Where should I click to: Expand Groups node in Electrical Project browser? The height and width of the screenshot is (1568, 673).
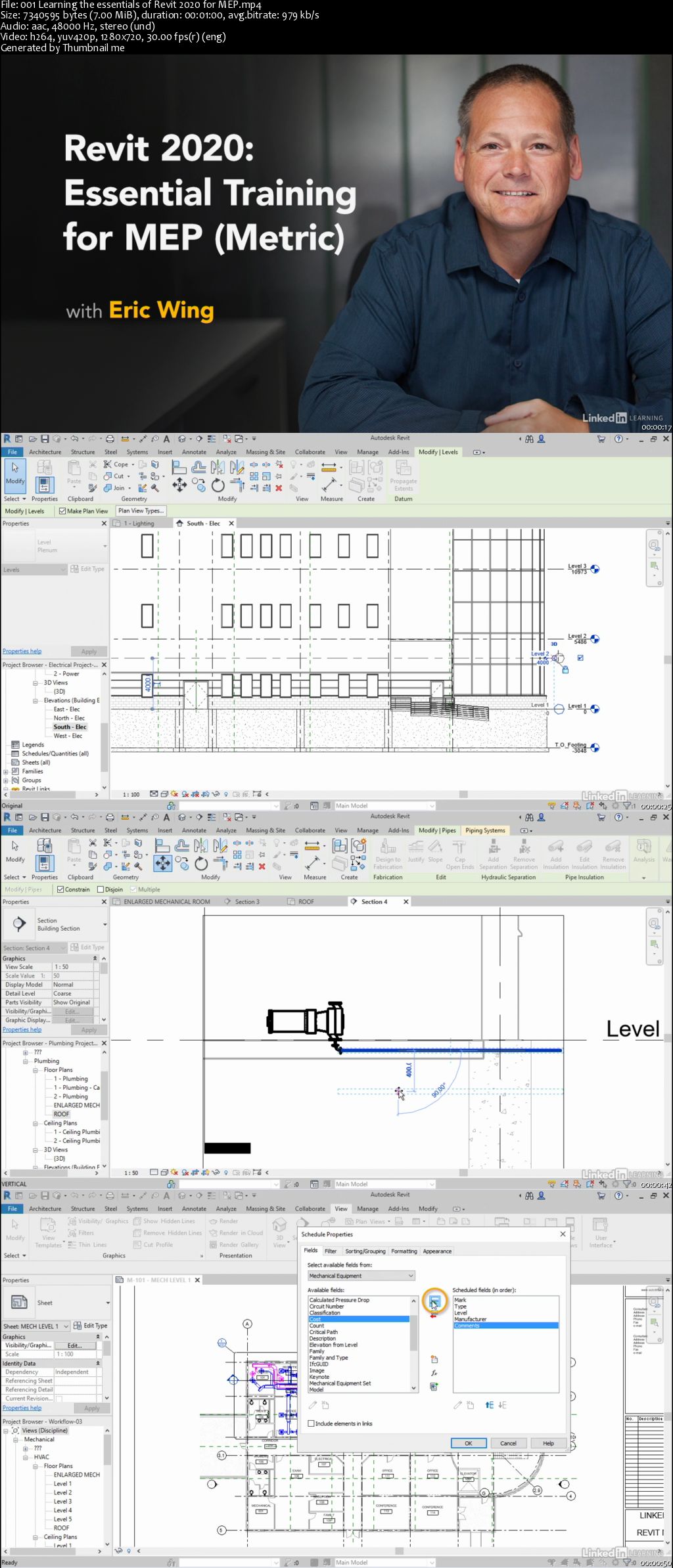[6, 780]
